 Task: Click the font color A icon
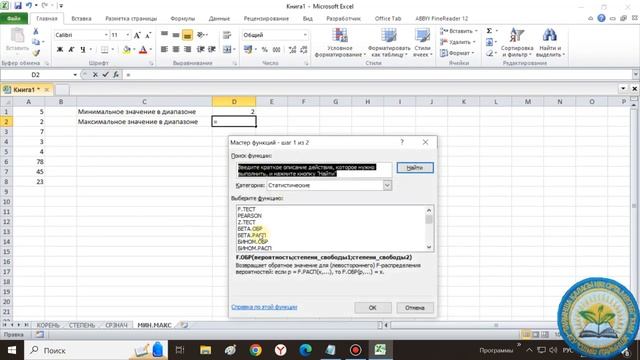(x=143, y=49)
